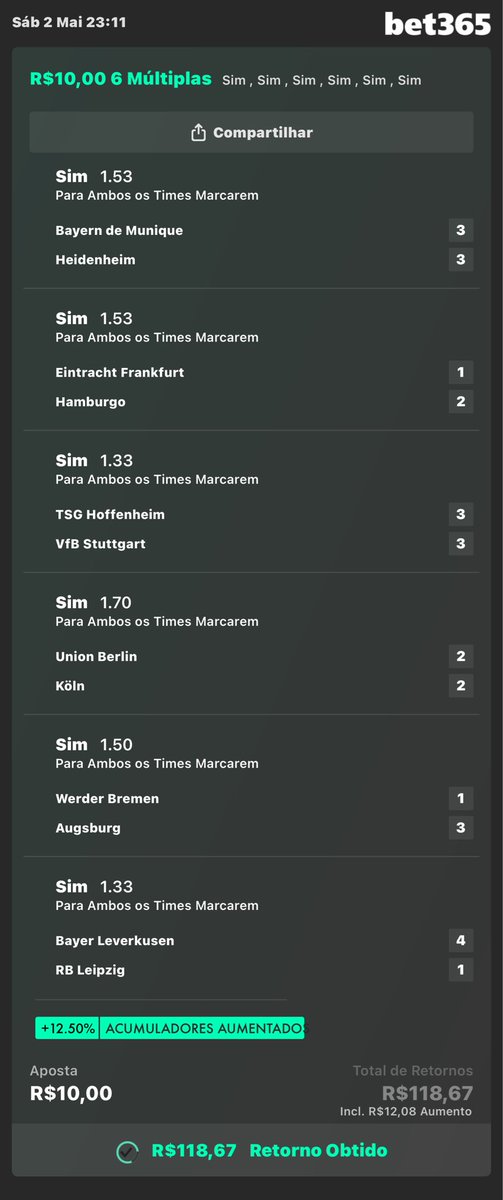This screenshot has height=1200, width=503.
Task: Open the Acumuladores Aumentados label
Action: click(202, 1028)
